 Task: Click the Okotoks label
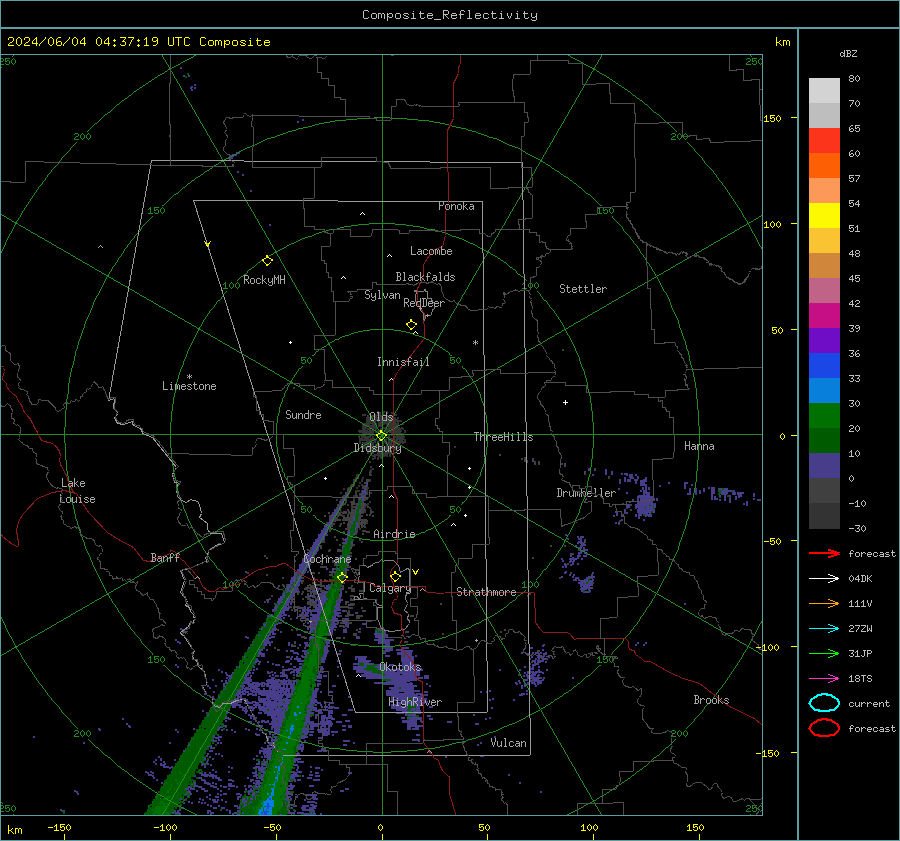(400, 667)
